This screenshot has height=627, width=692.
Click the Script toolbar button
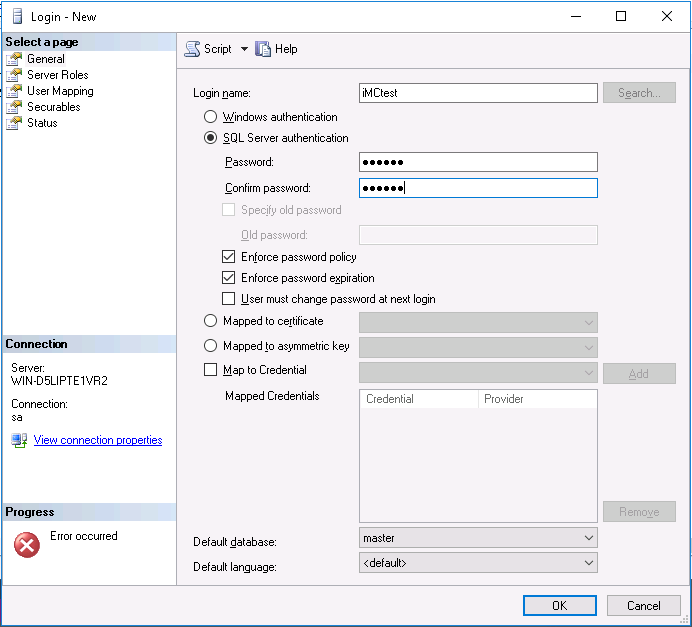(x=208, y=49)
